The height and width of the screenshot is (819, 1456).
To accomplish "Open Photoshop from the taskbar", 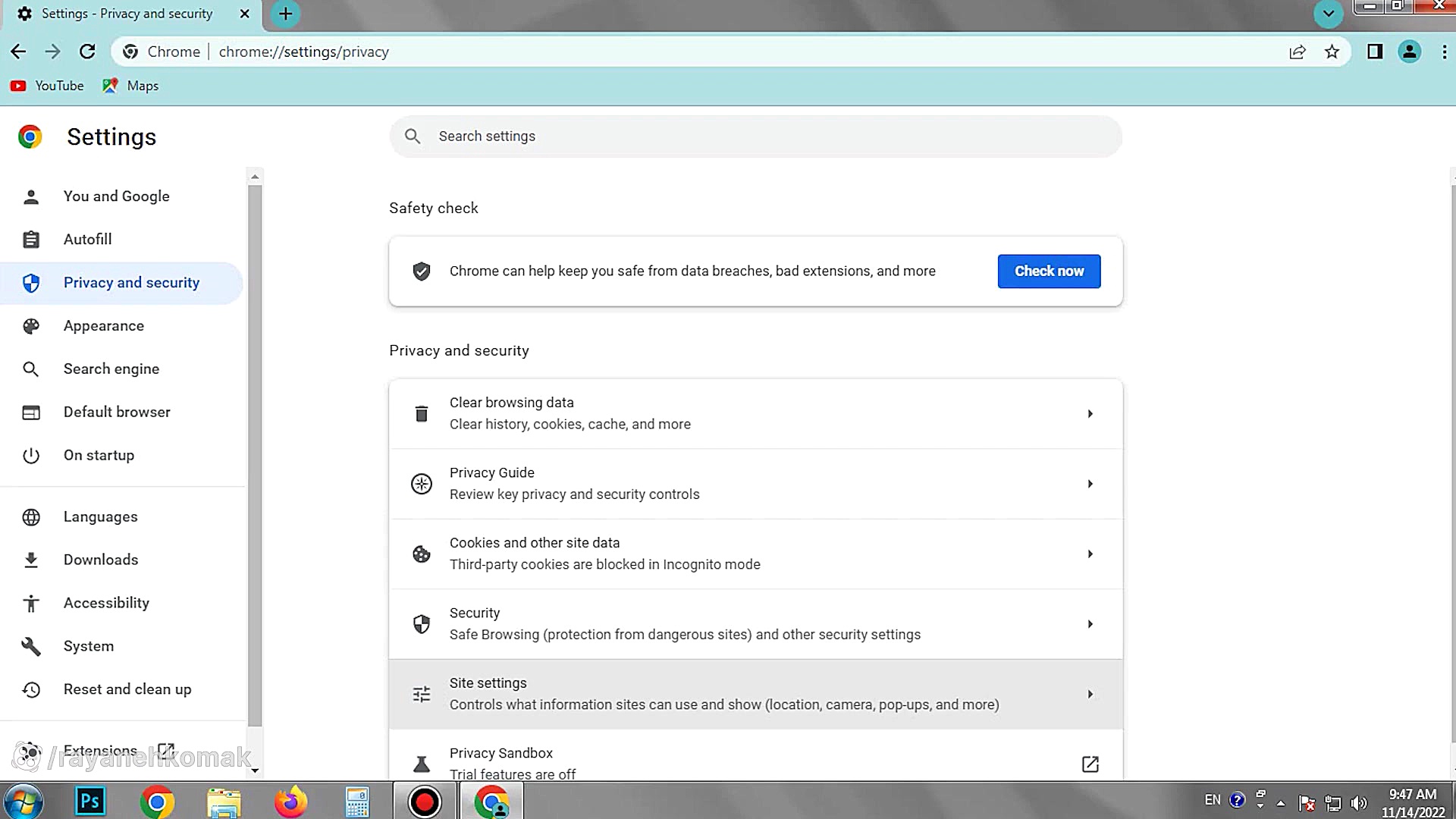I will (90, 802).
